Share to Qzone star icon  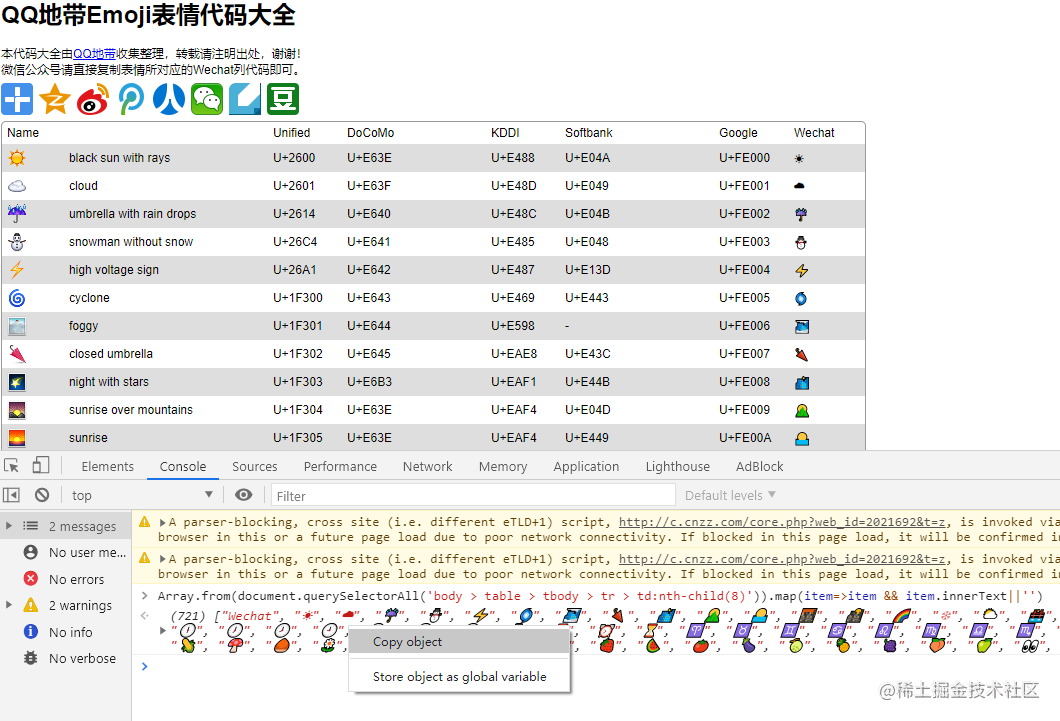point(55,99)
